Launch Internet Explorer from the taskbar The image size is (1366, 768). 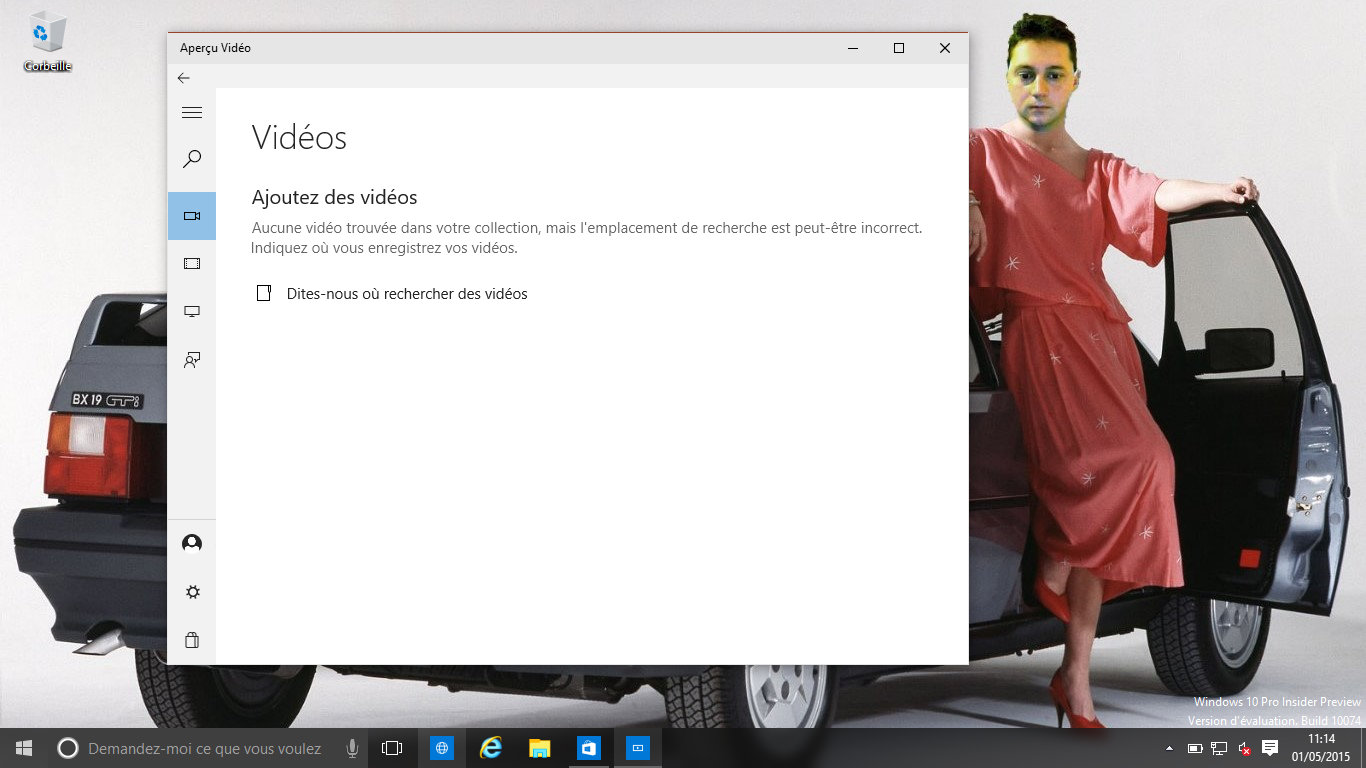coord(490,748)
